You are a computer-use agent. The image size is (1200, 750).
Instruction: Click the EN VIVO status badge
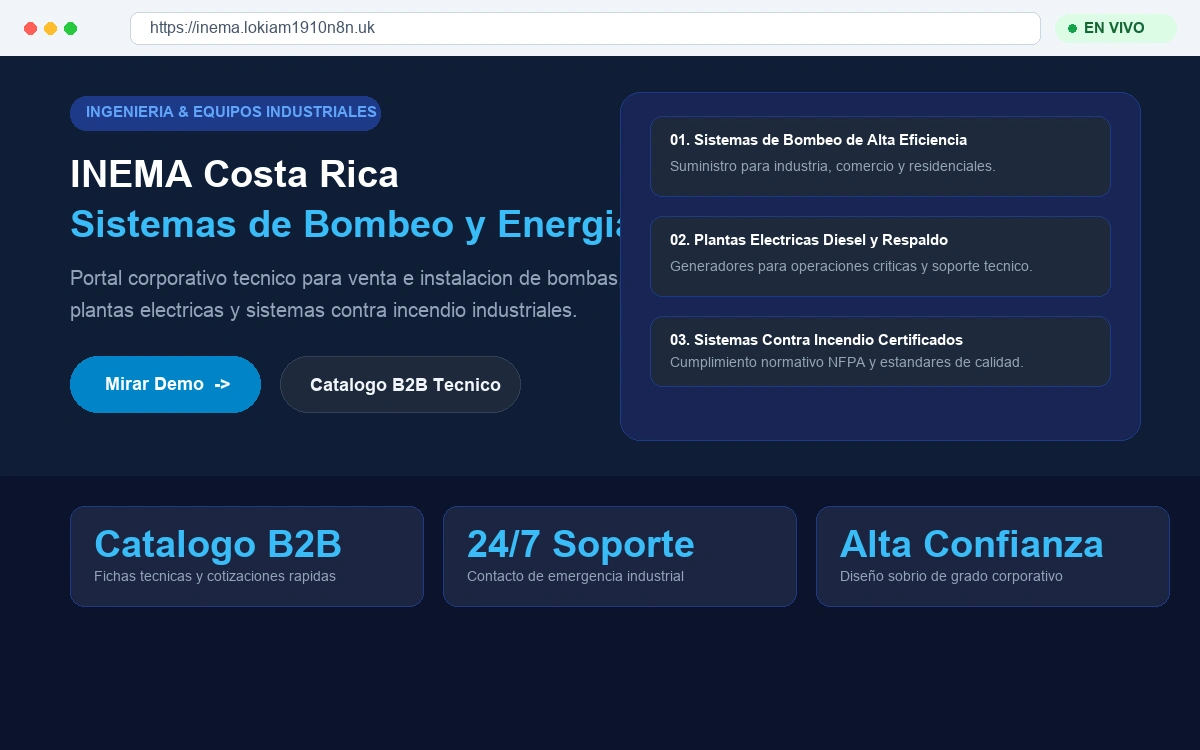(x=1115, y=28)
